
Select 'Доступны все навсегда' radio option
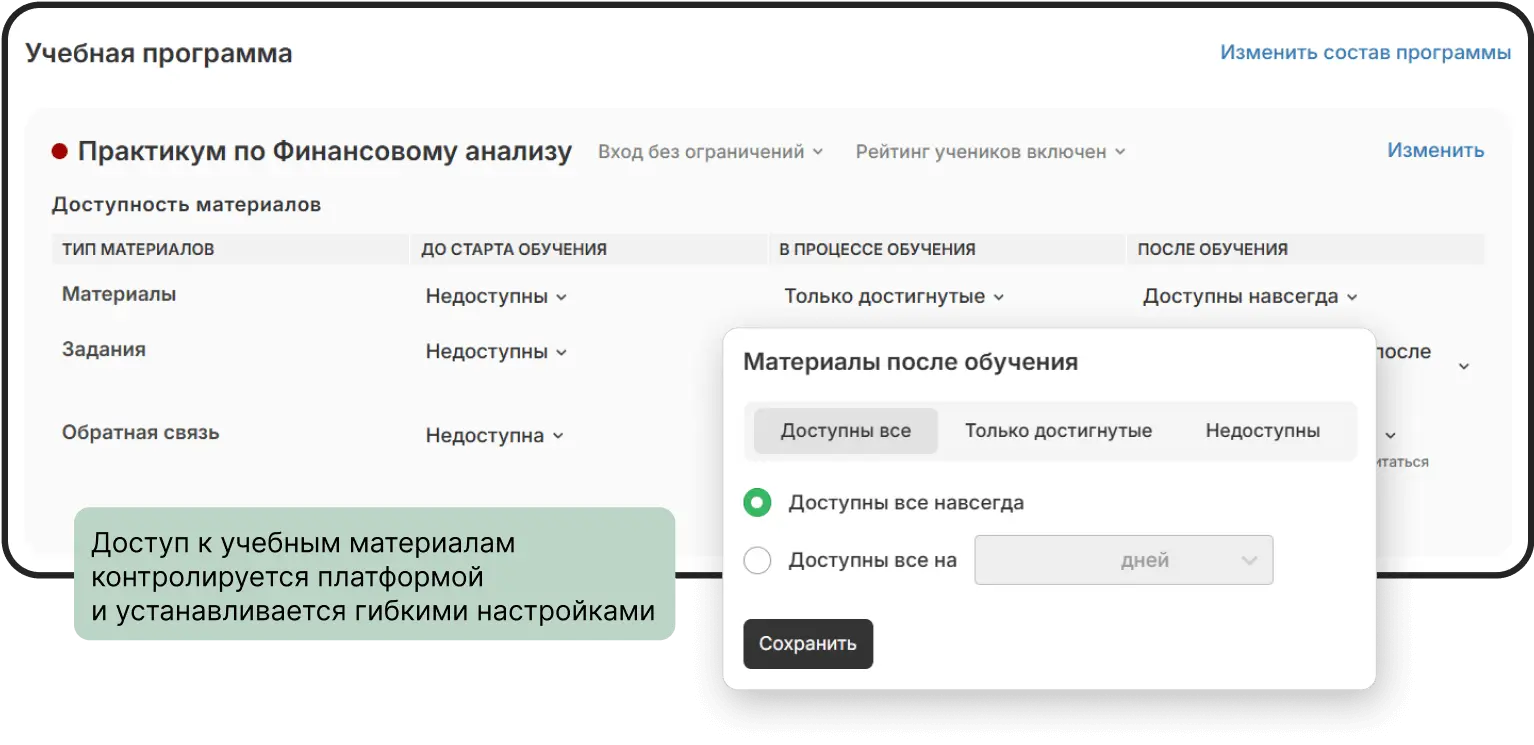[x=758, y=503]
